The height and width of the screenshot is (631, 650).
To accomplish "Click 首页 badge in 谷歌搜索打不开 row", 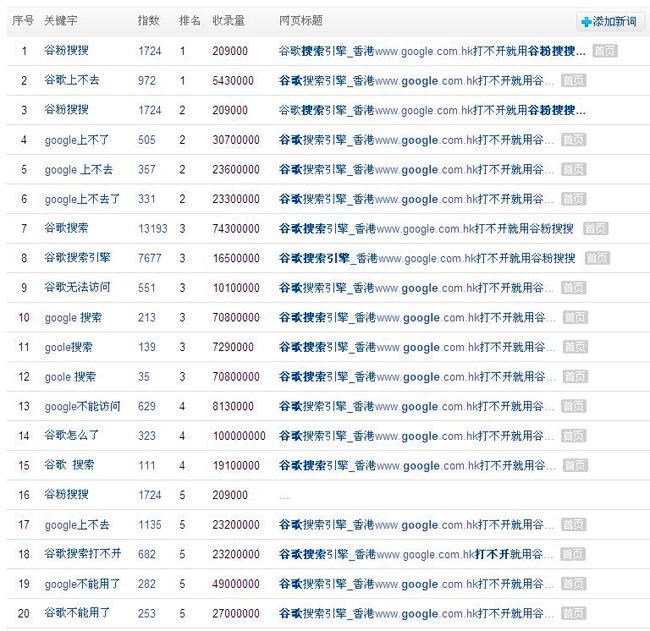I will pos(572,554).
